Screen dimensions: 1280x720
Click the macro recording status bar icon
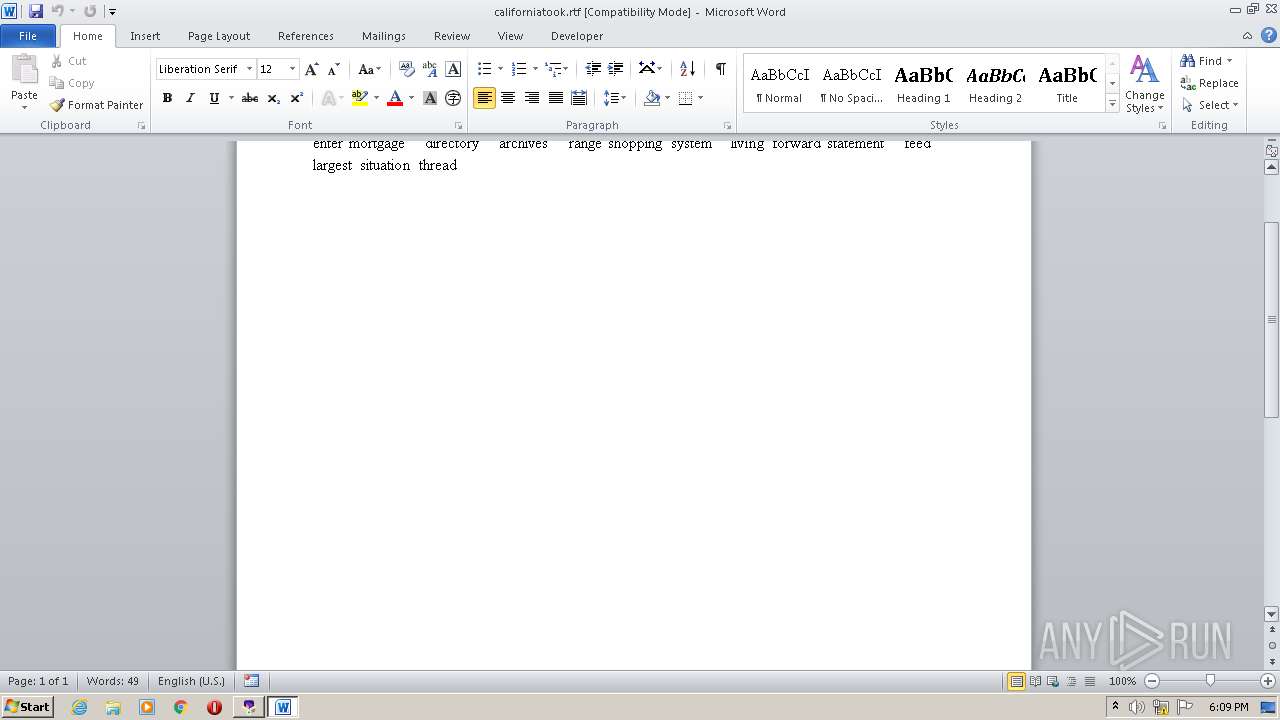(x=252, y=681)
